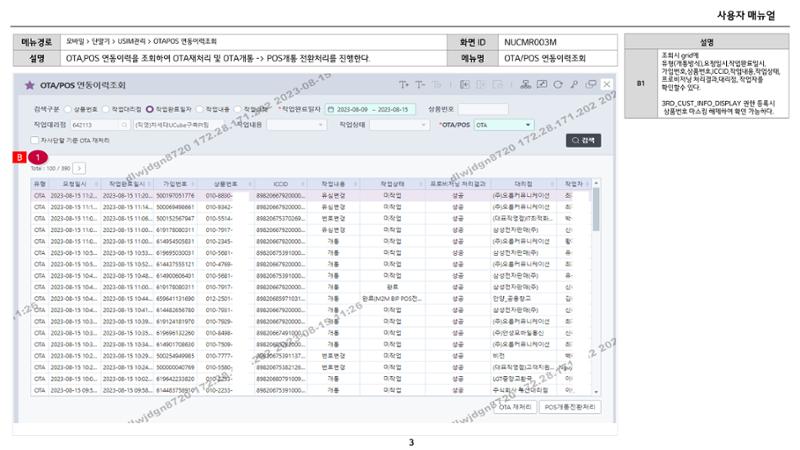Click magnifier icon in 작업대리점 code field
Screen dimensions: 800x450
124,125
